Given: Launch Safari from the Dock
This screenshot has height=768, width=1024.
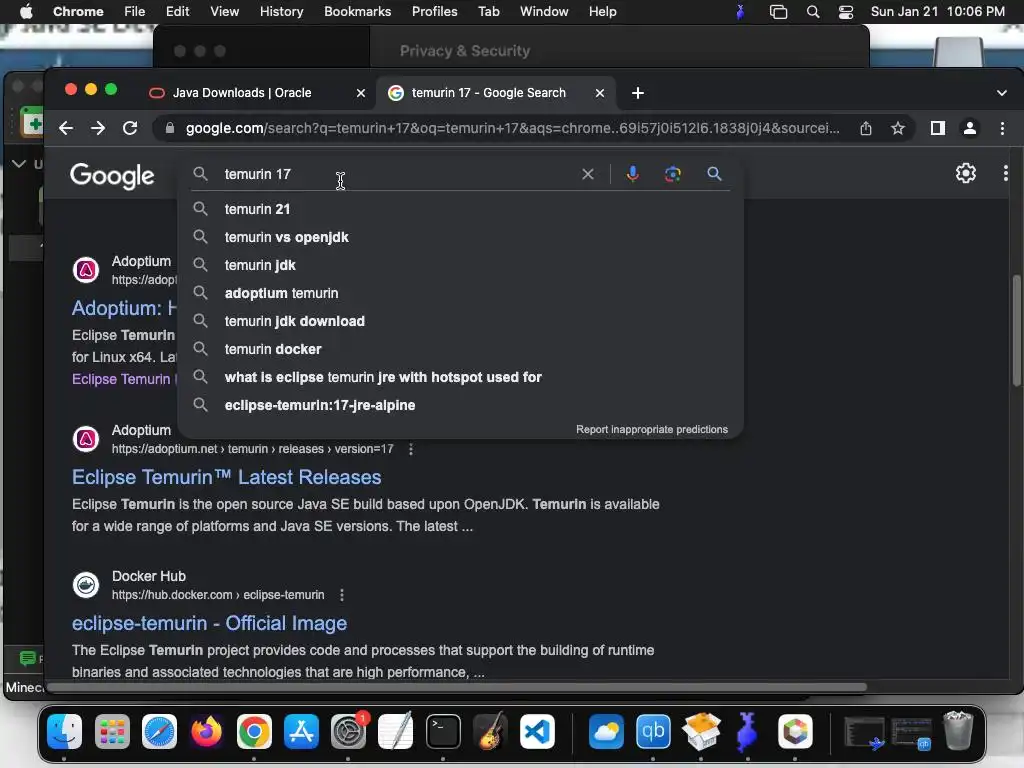Looking at the screenshot, I should pyautogui.click(x=159, y=731).
